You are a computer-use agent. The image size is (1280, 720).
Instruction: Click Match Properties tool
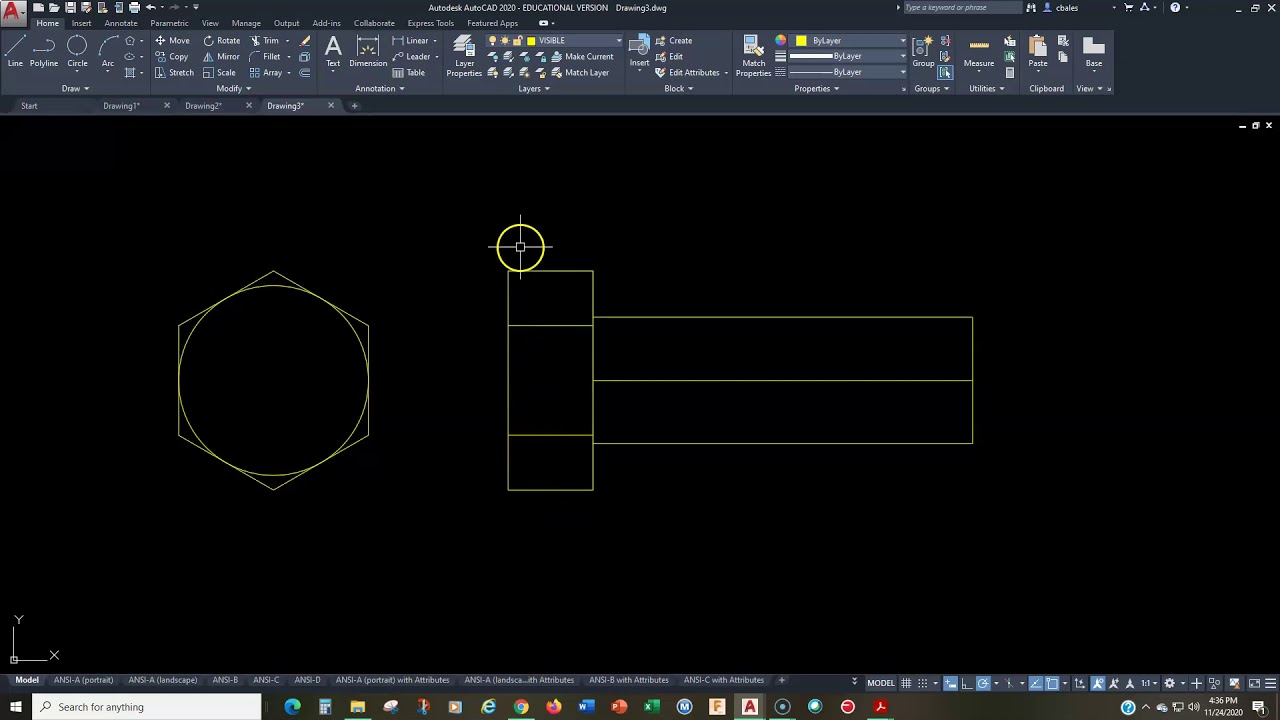coord(754,56)
